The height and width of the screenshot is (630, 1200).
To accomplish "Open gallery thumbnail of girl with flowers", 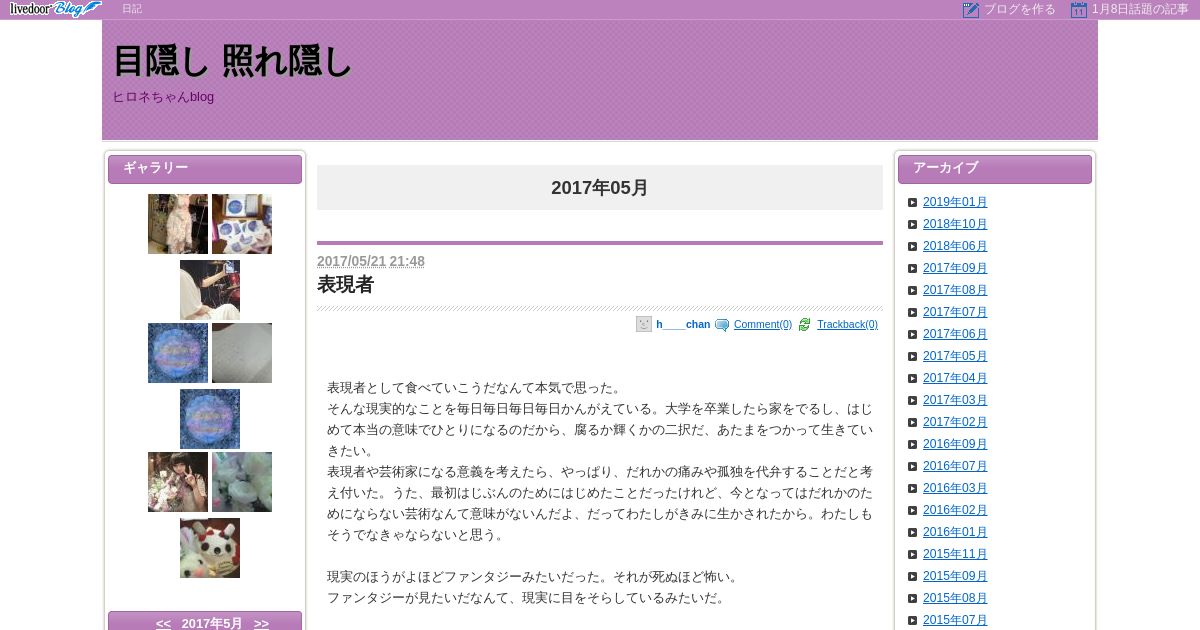I will coord(178,482).
